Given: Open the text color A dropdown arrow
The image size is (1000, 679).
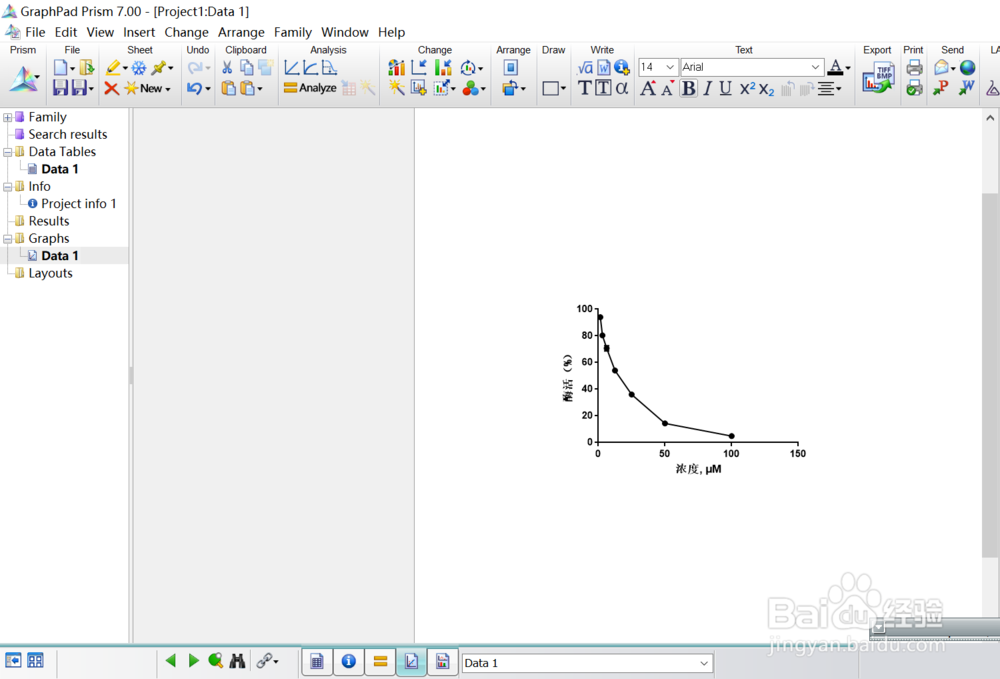Looking at the screenshot, I should point(848,68).
